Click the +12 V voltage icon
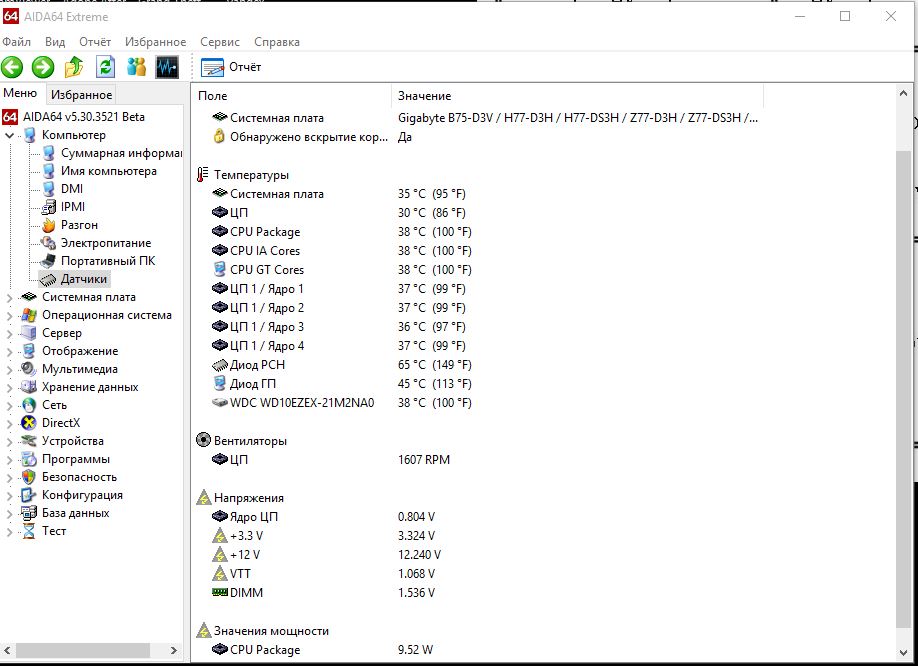918x666 pixels. click(x=220, y=554)
